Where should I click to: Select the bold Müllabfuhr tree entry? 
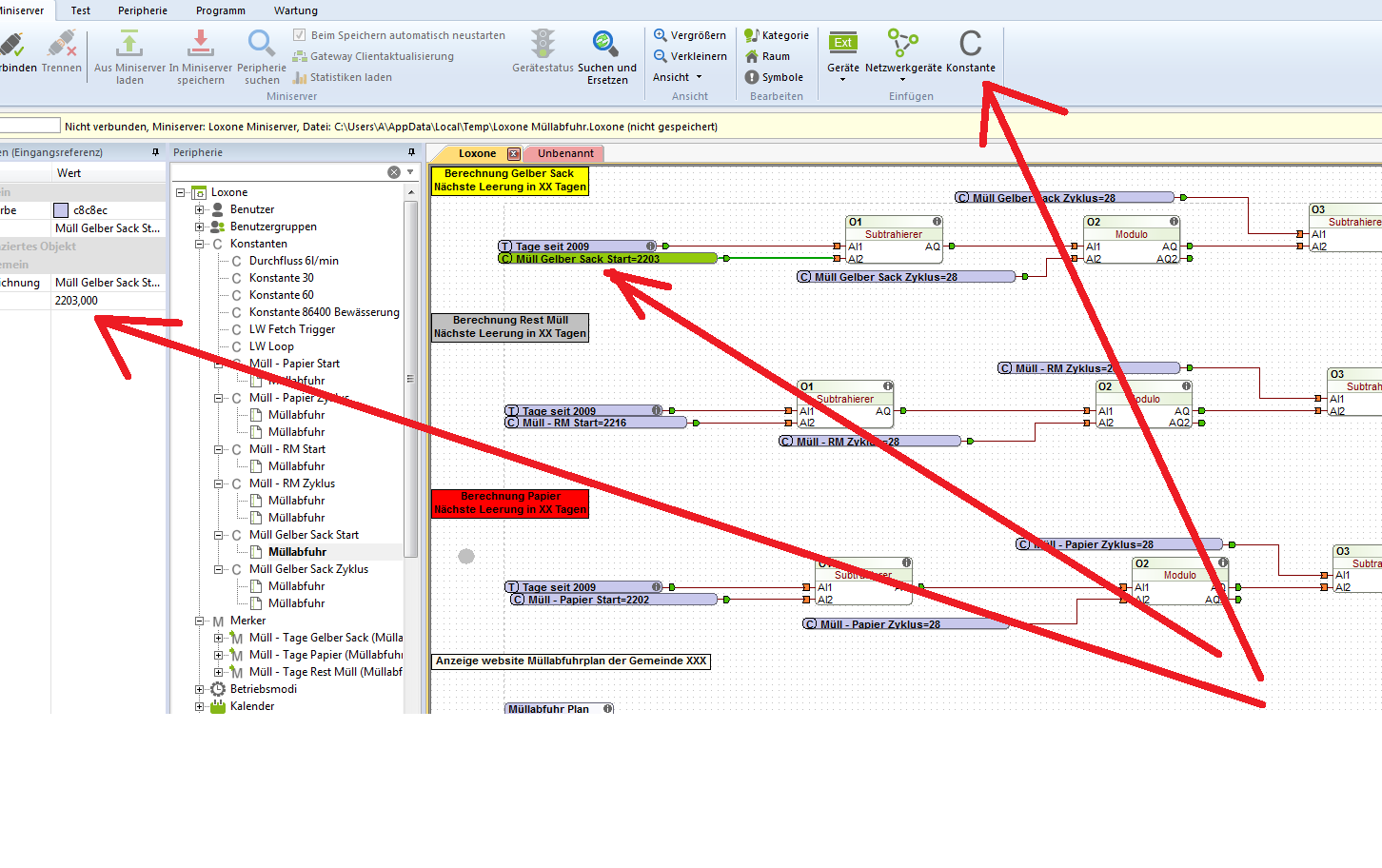[x=297, y=552]
